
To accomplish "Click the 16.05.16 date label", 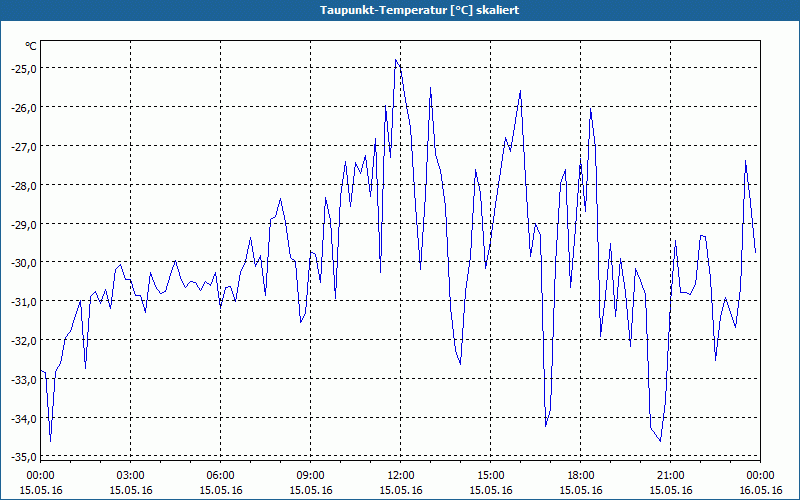I will tap(760, 490).
